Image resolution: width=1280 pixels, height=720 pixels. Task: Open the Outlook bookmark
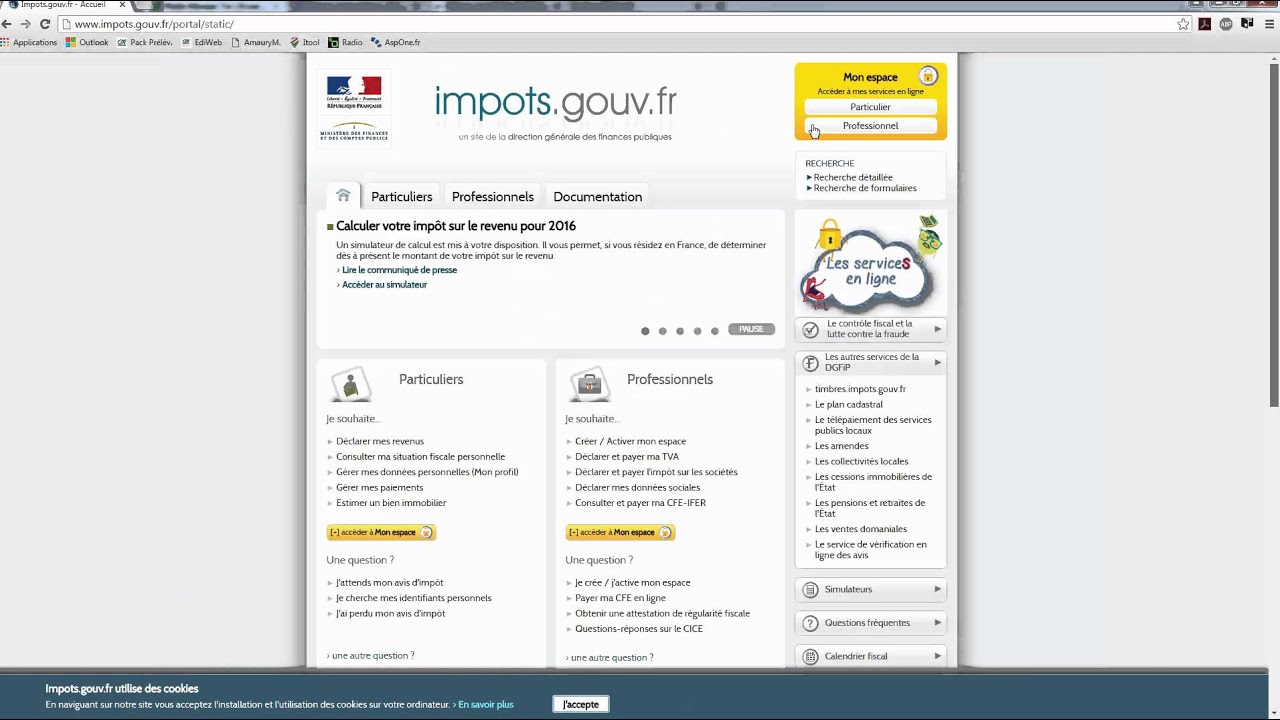(87, 42)
